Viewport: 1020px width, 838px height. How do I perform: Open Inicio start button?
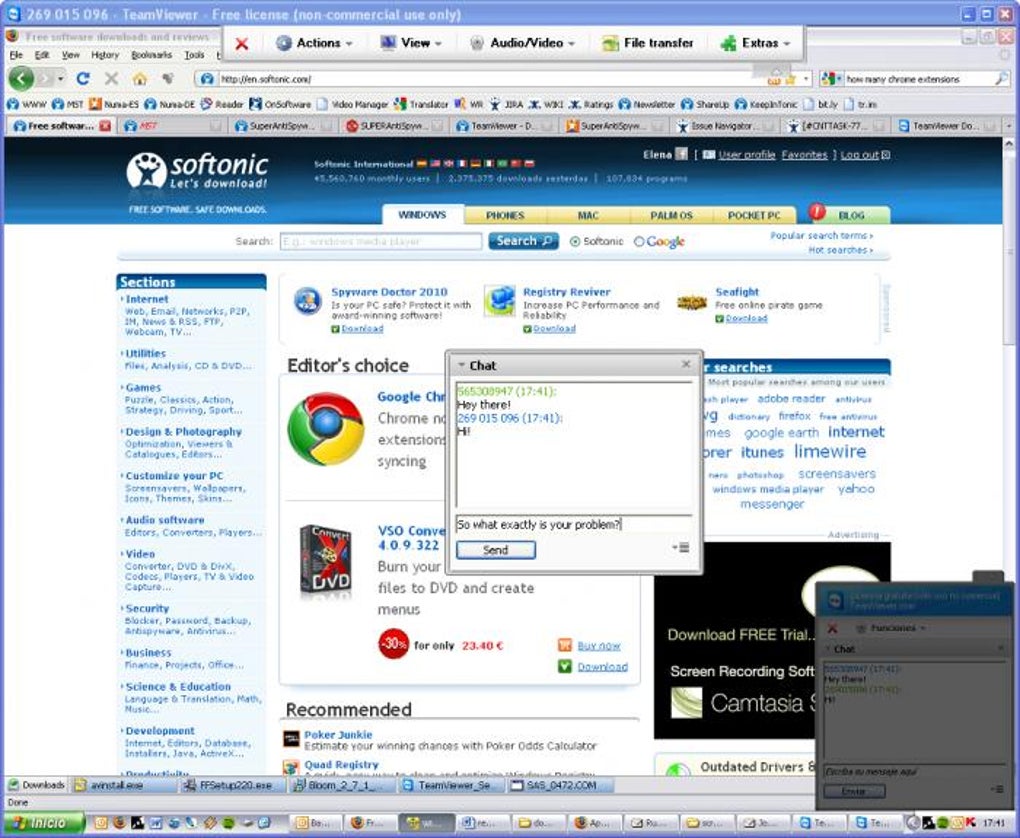(44, 823)
